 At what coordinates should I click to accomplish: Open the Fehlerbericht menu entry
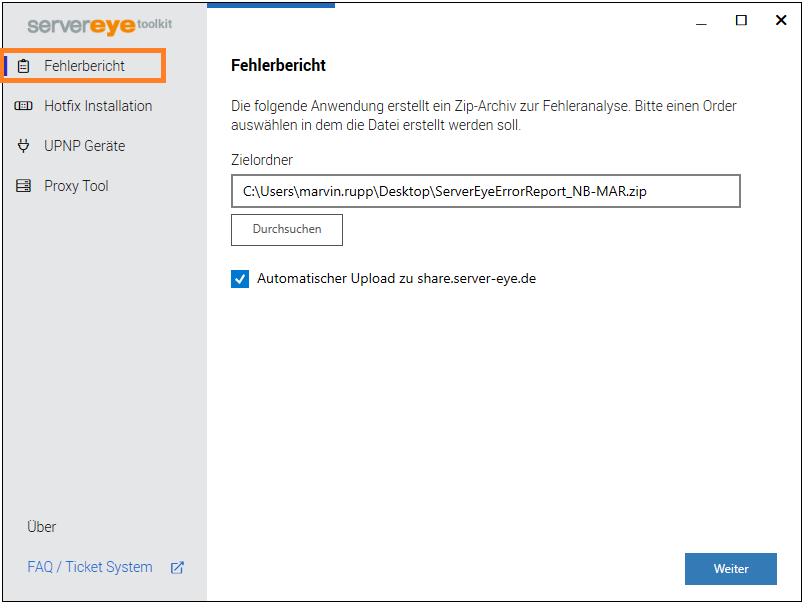pyautogui.click(x=83, y=66)
